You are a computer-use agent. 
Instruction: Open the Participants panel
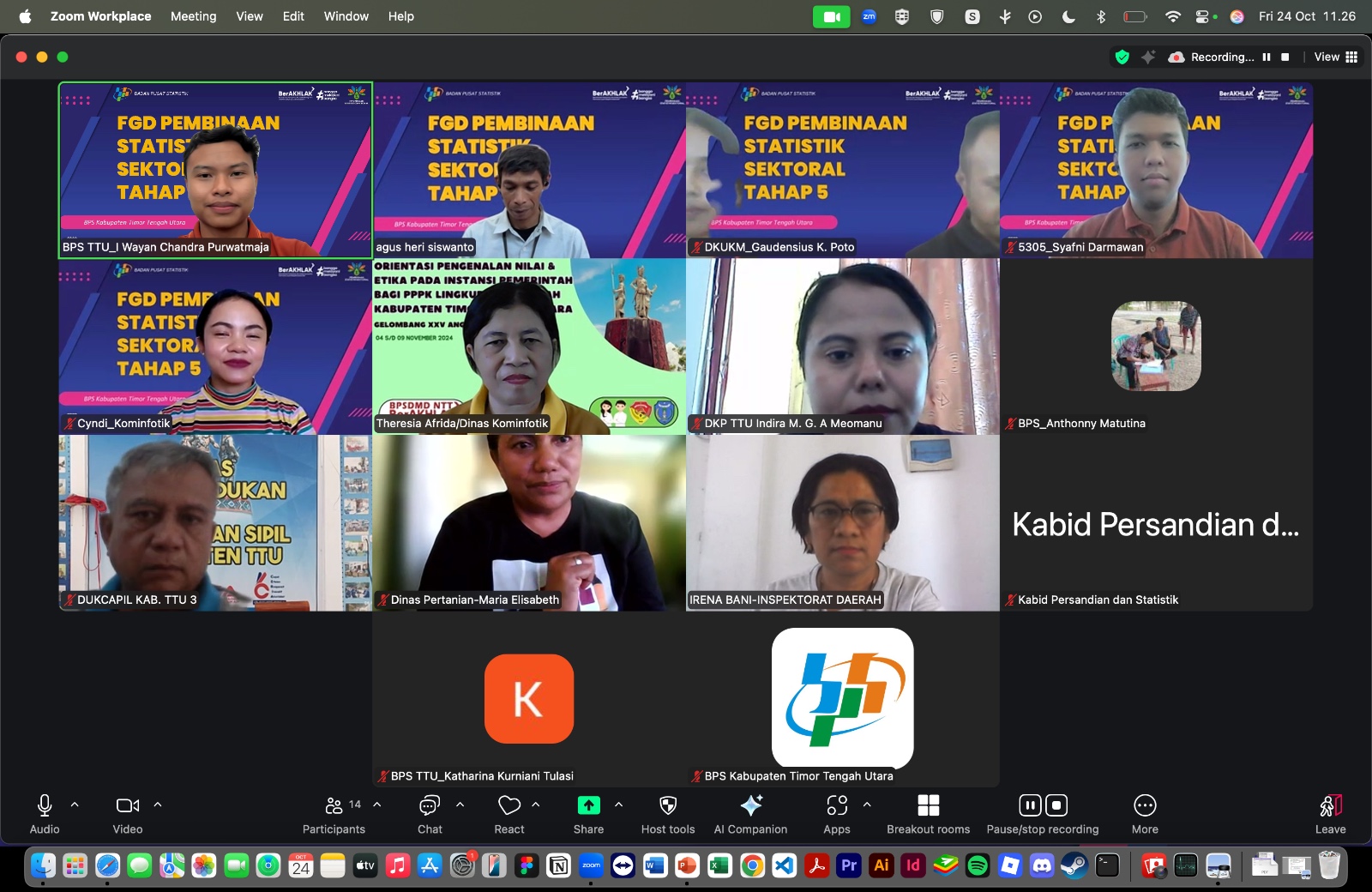[334, 814]
